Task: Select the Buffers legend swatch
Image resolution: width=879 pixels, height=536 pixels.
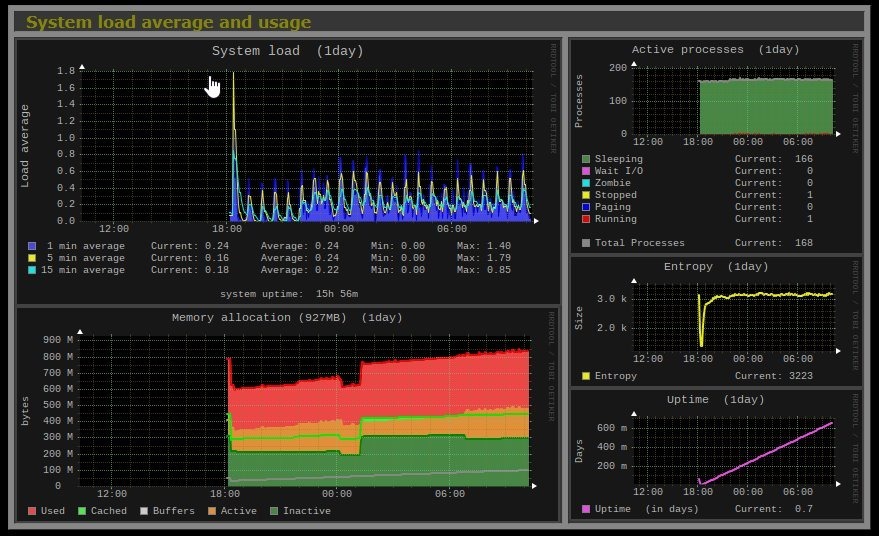Action: (142, 511)
